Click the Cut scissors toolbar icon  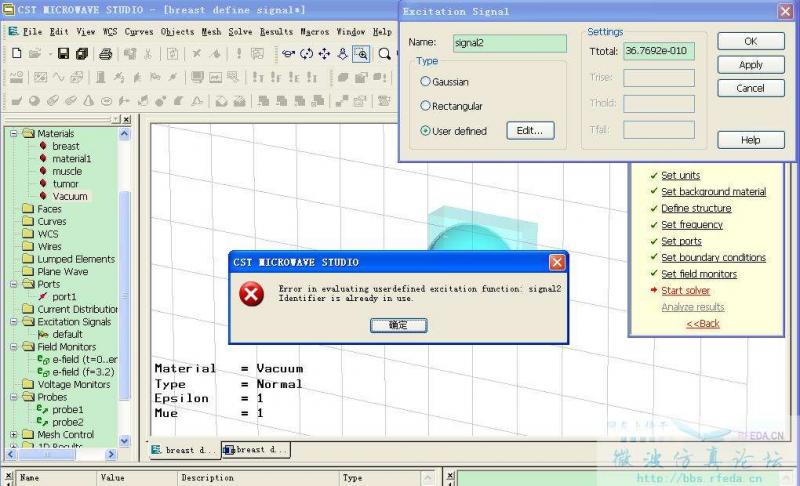click(148, 54)
